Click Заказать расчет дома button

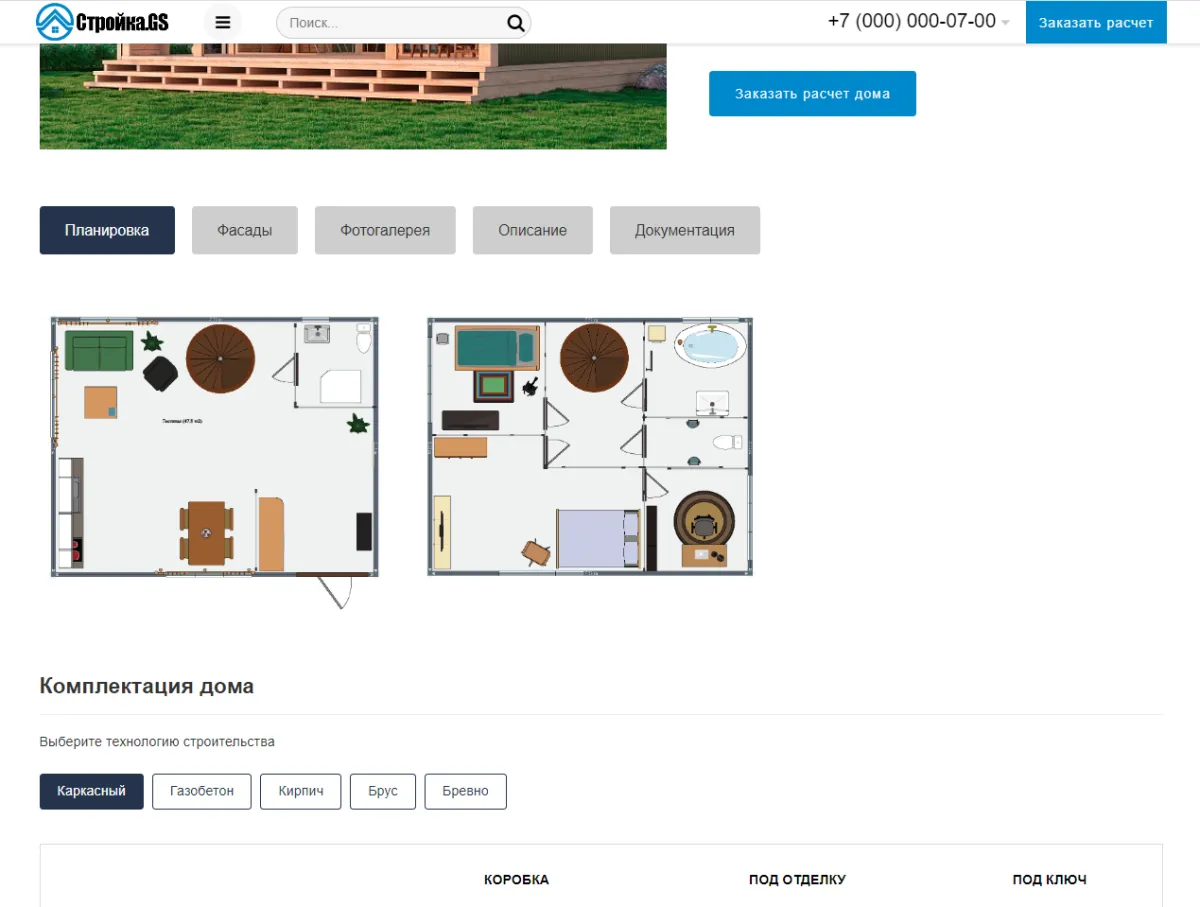pos(812,94)
